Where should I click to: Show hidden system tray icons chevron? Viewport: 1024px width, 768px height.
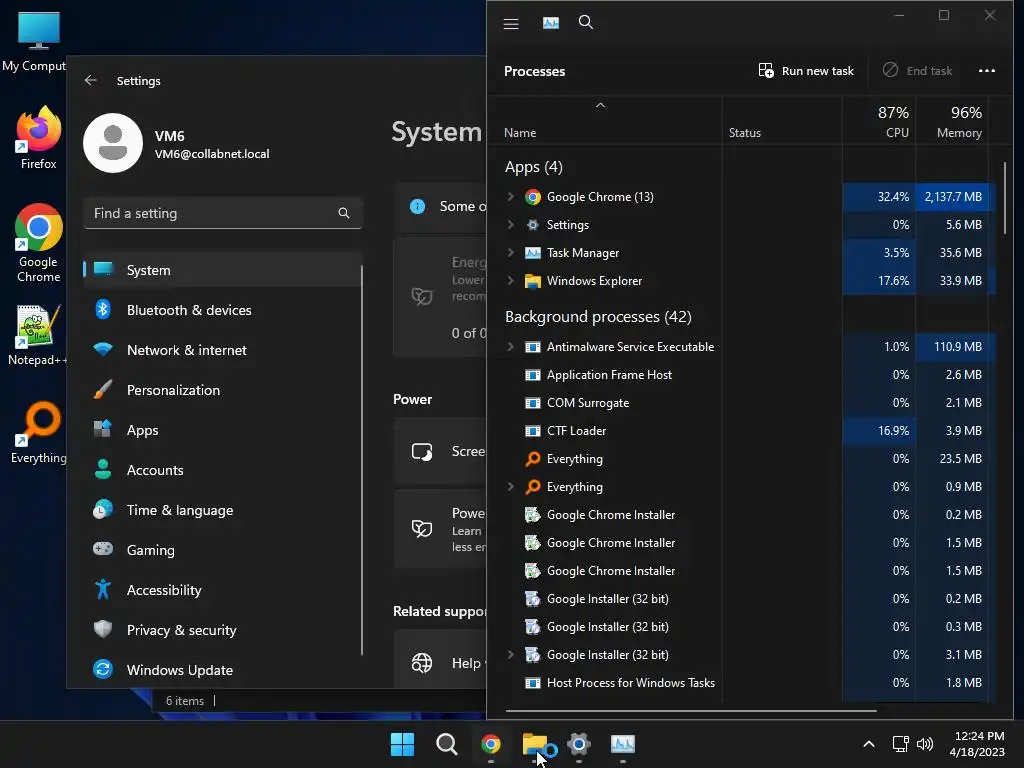coord(869,744)
